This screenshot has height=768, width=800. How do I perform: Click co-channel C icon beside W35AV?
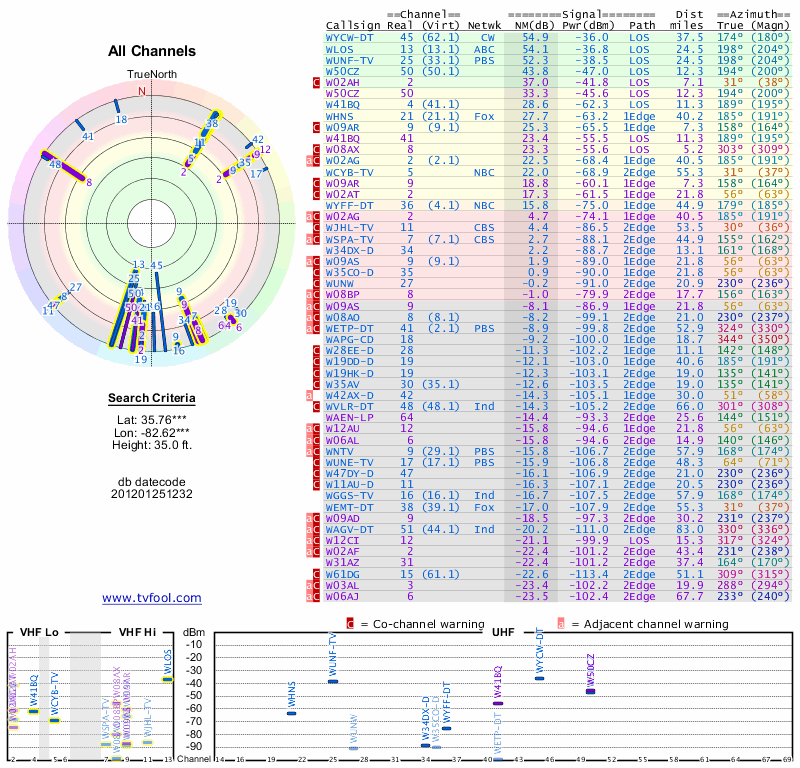click(x=316, y=384)
